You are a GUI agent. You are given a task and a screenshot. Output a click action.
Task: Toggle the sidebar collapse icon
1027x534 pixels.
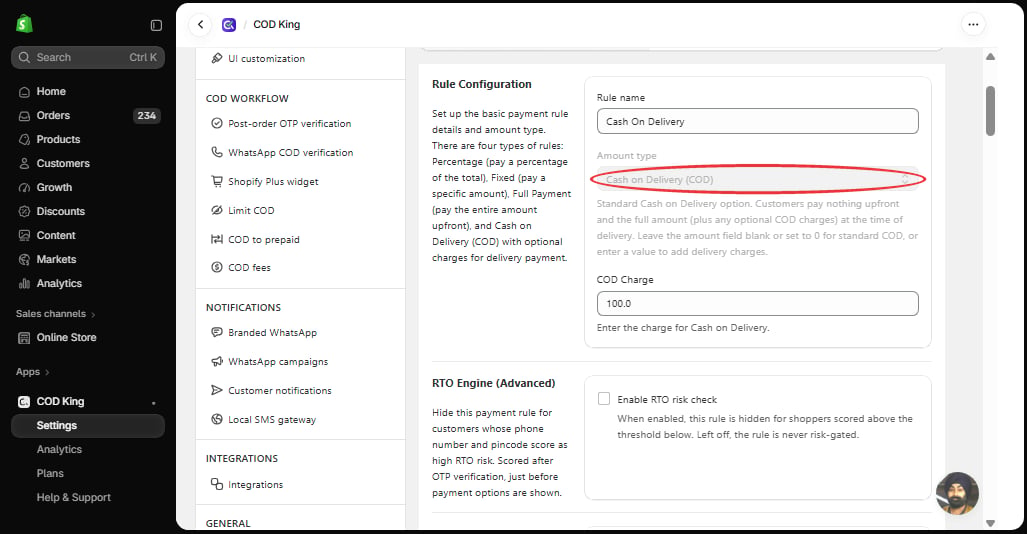click(x=156, y=25)
